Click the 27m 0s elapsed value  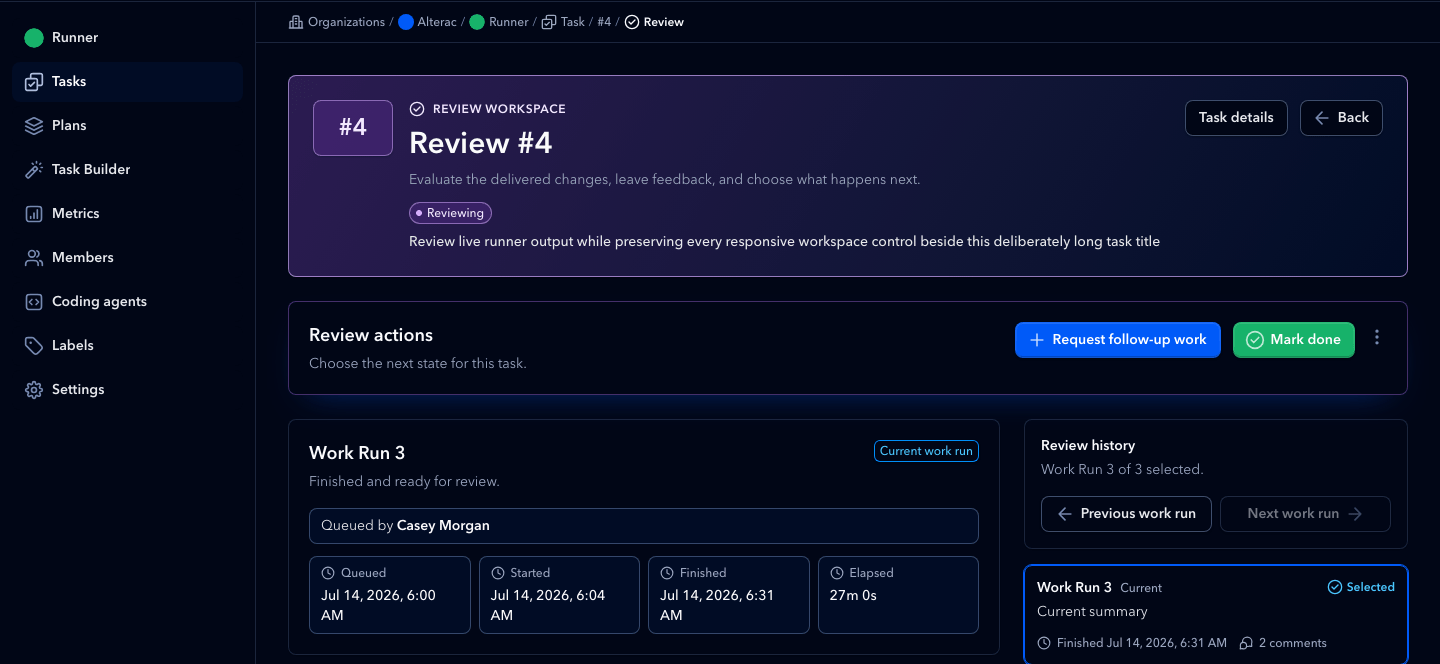[853, 595]
